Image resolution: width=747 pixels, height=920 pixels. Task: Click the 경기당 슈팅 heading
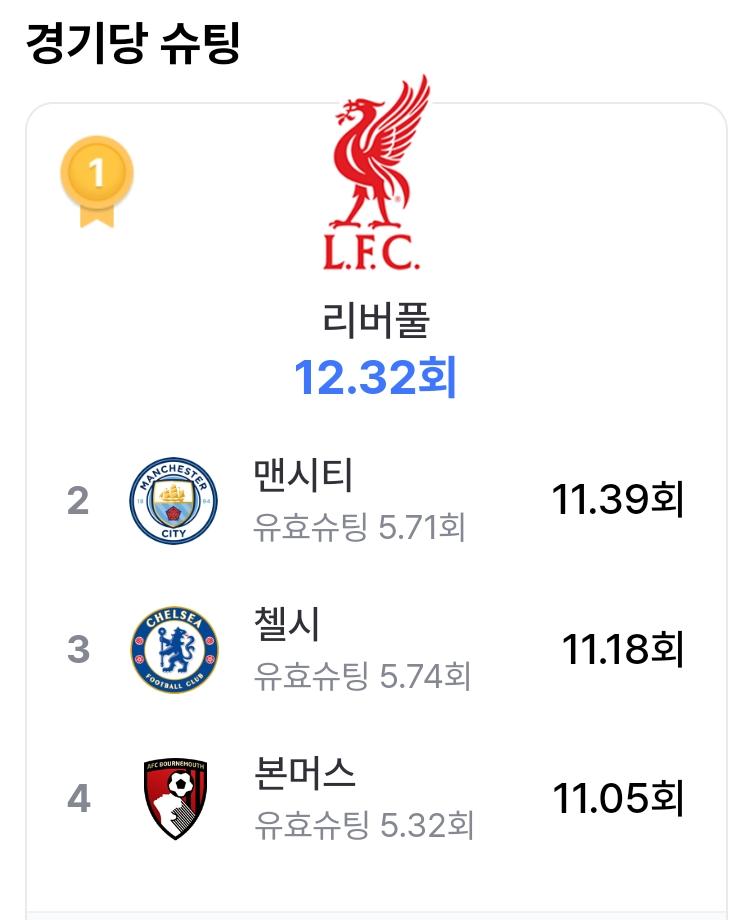pyautogui.click(x=133, y=43)
